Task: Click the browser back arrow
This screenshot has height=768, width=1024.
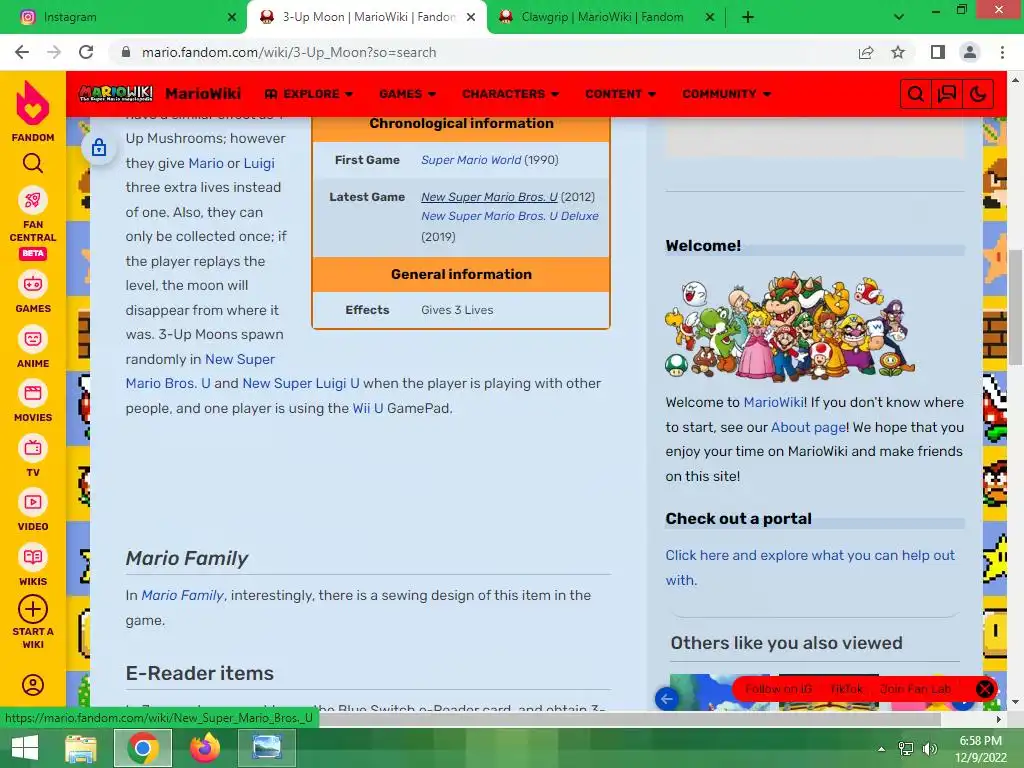Action: point(22,52)
